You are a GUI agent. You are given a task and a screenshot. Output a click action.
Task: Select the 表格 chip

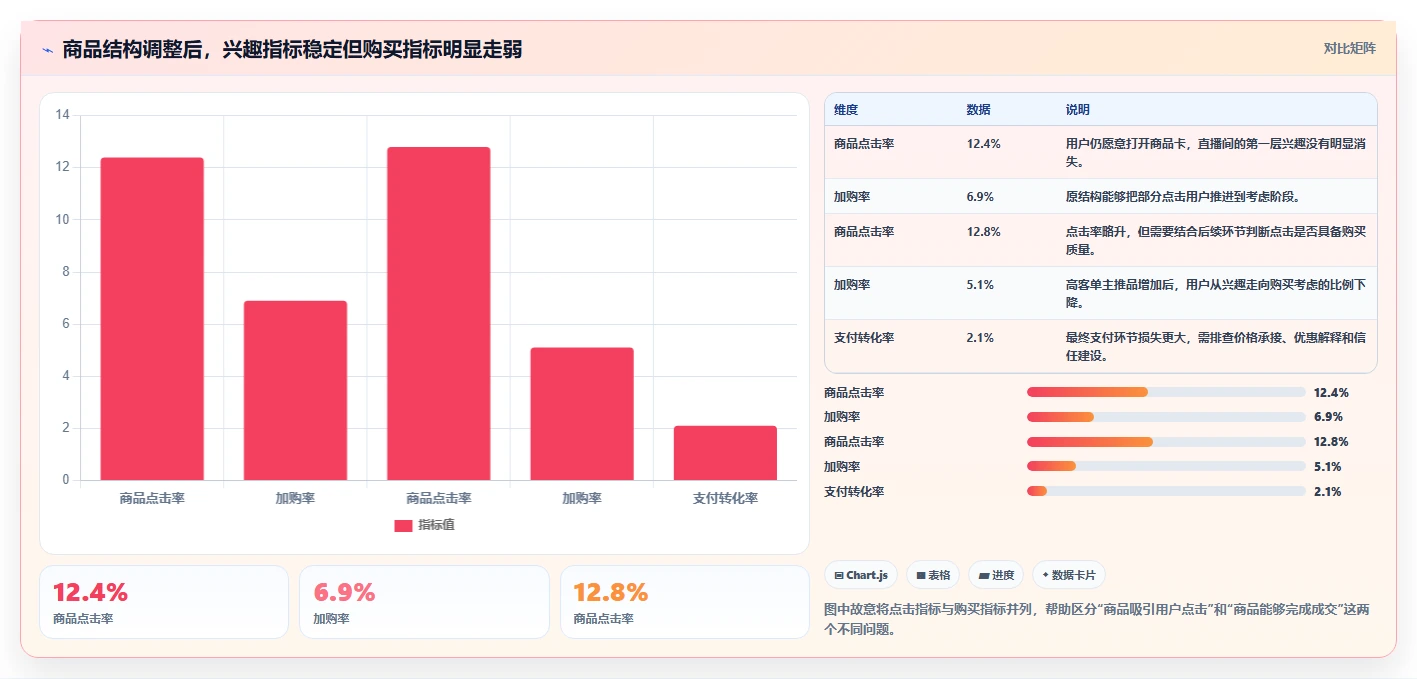(933, 575)
